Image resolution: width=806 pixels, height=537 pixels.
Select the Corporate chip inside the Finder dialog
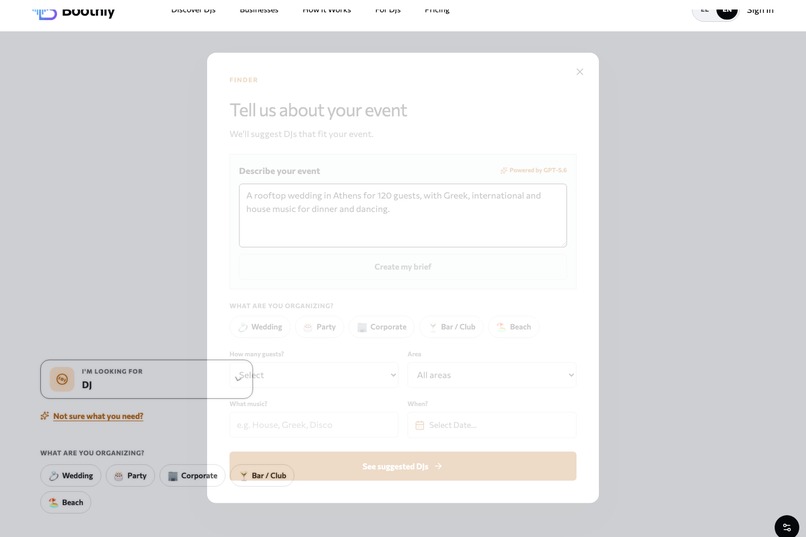(381, 327)
